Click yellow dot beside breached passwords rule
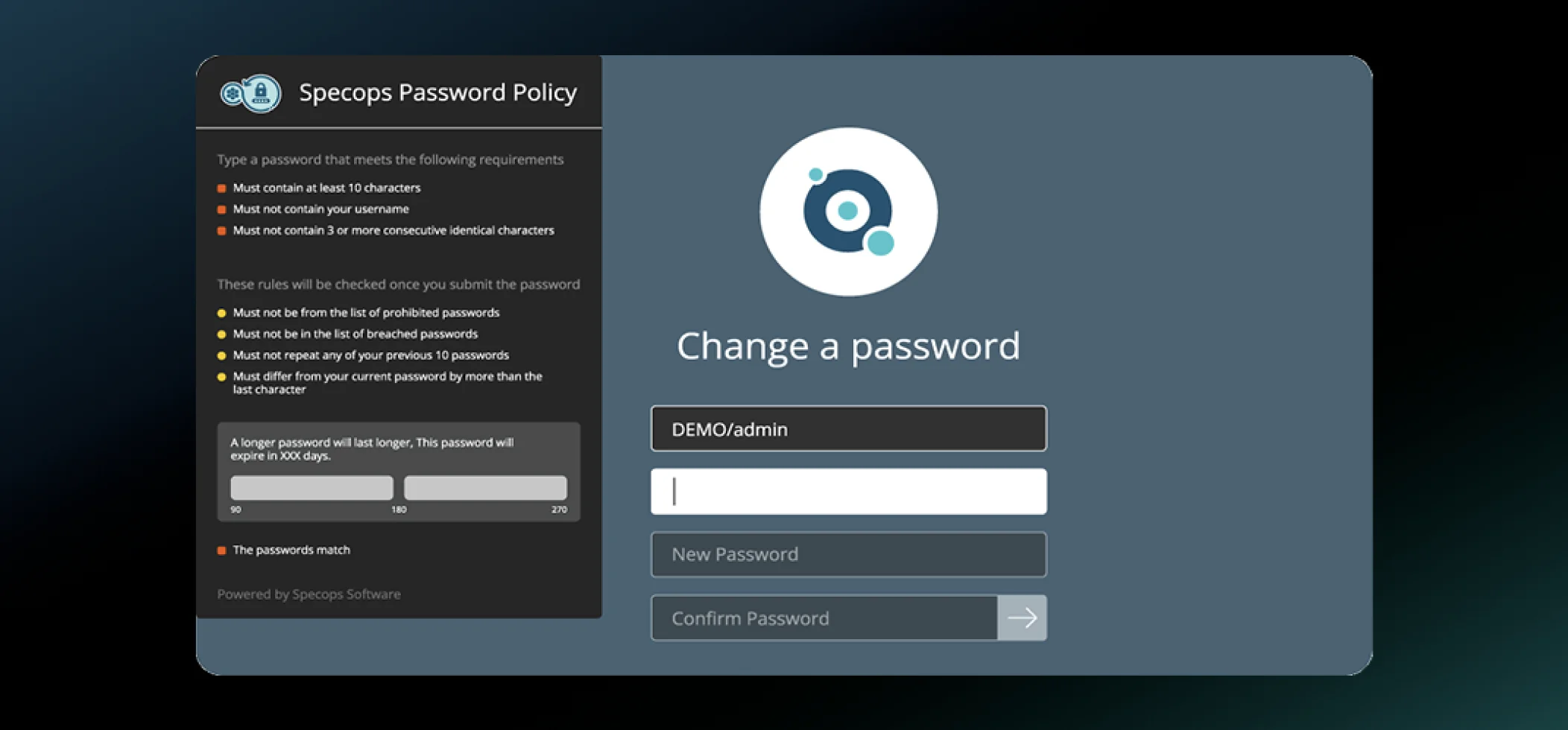The image size is (1568, 730). (x=221, y=334)
